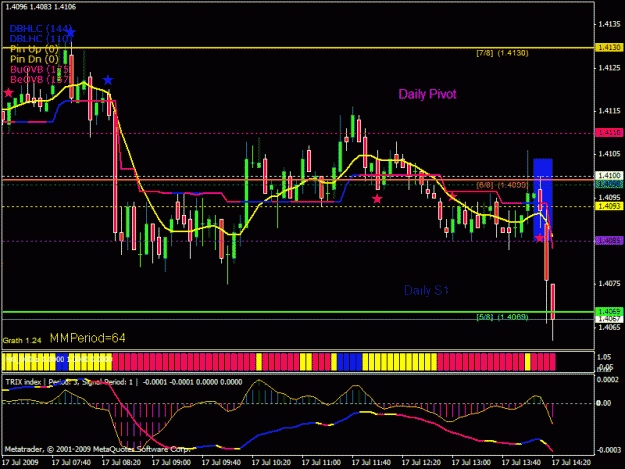Click the white 1.4100 price tag
Image resolution: width=625 pixels, height=469 pixels.
[609, 175]
